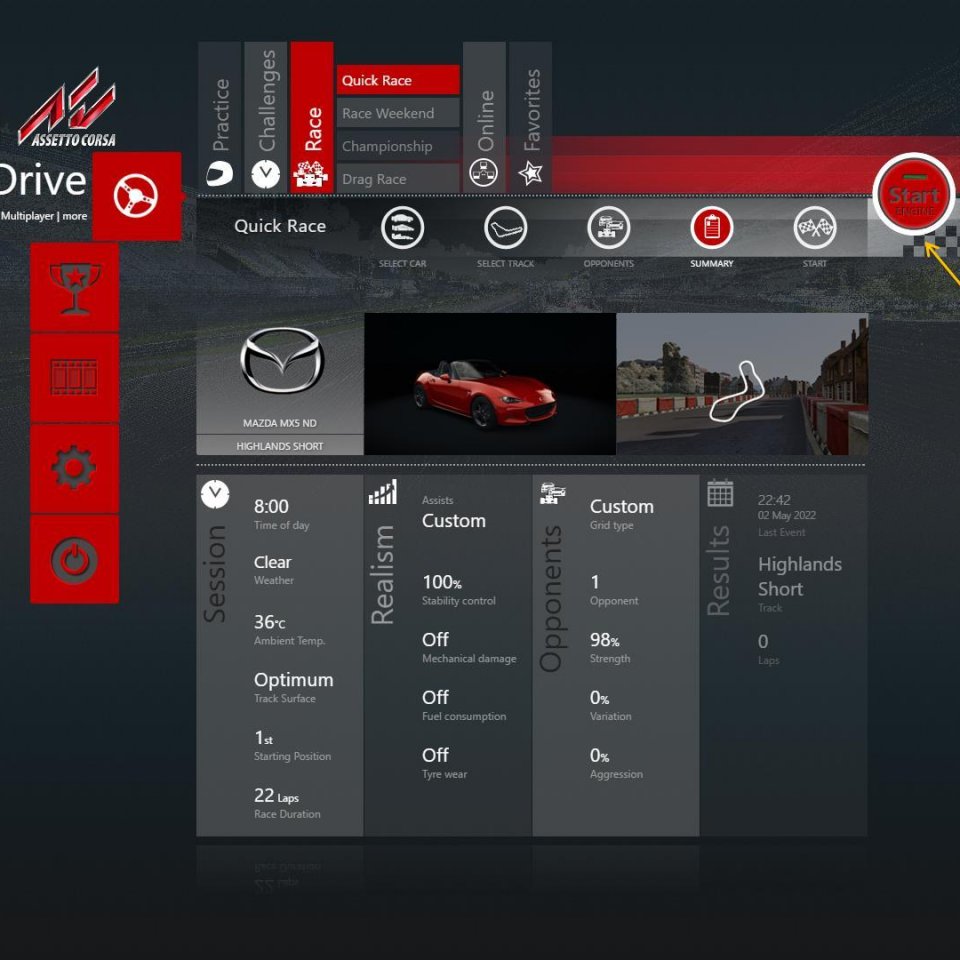Click the 1 Opponent count value
Image resolution: width=960 pixels, height=960 pixels.
(x=594, y=582)
